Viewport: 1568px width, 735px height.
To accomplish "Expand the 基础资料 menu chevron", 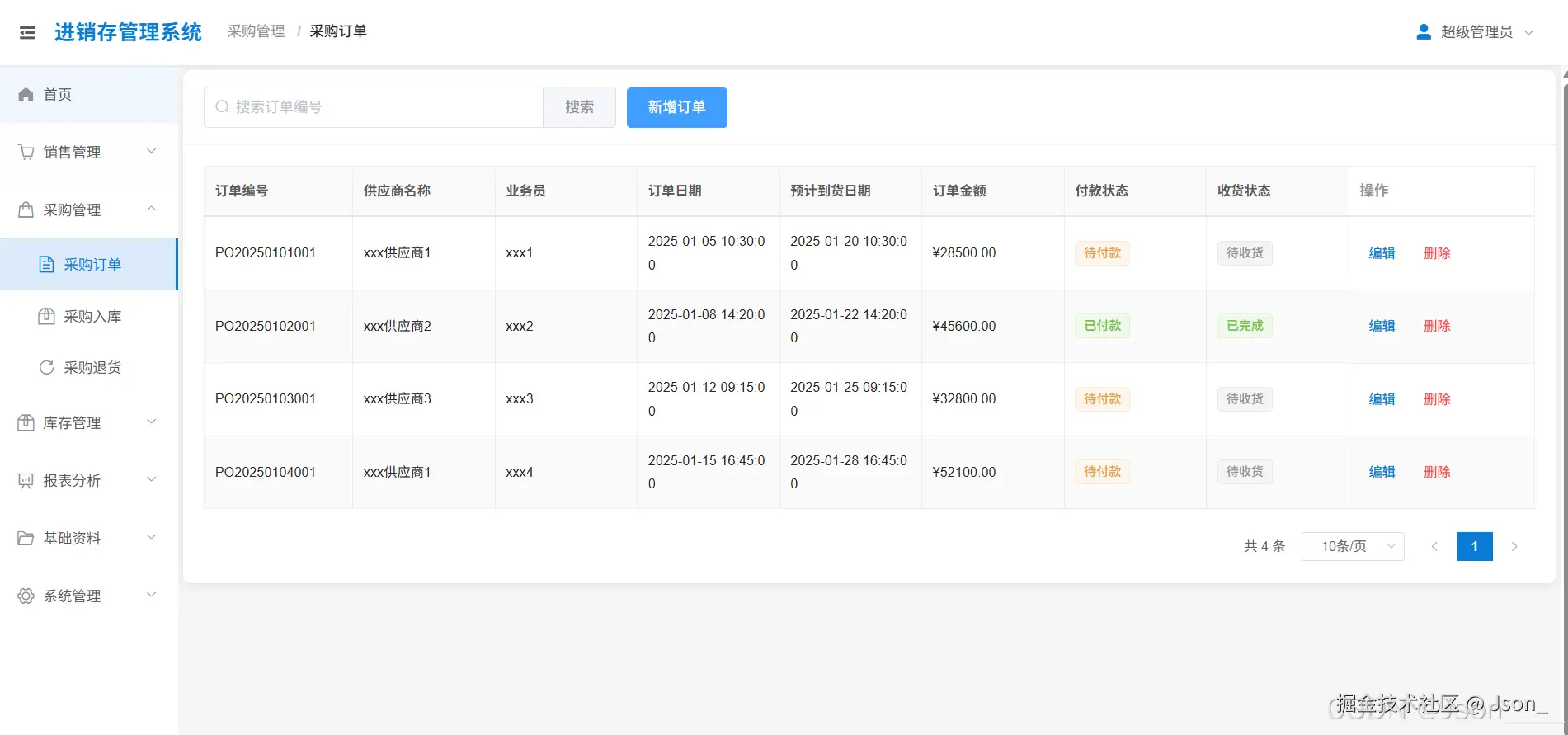I will click(152, 537).
